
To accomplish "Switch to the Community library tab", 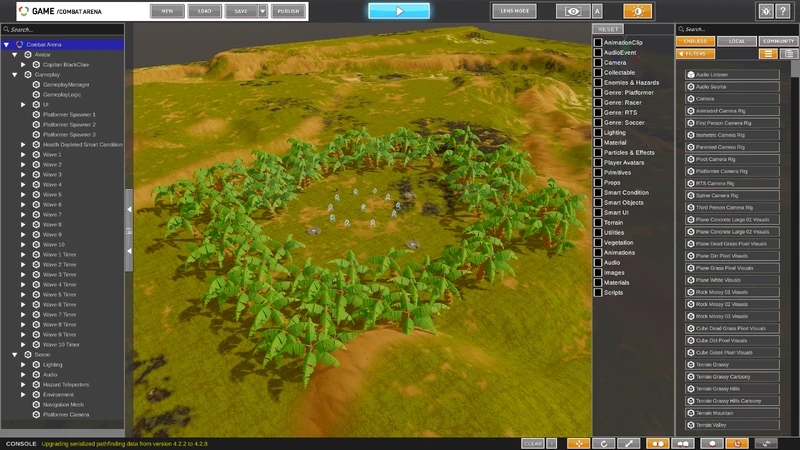I will (779, 41).
